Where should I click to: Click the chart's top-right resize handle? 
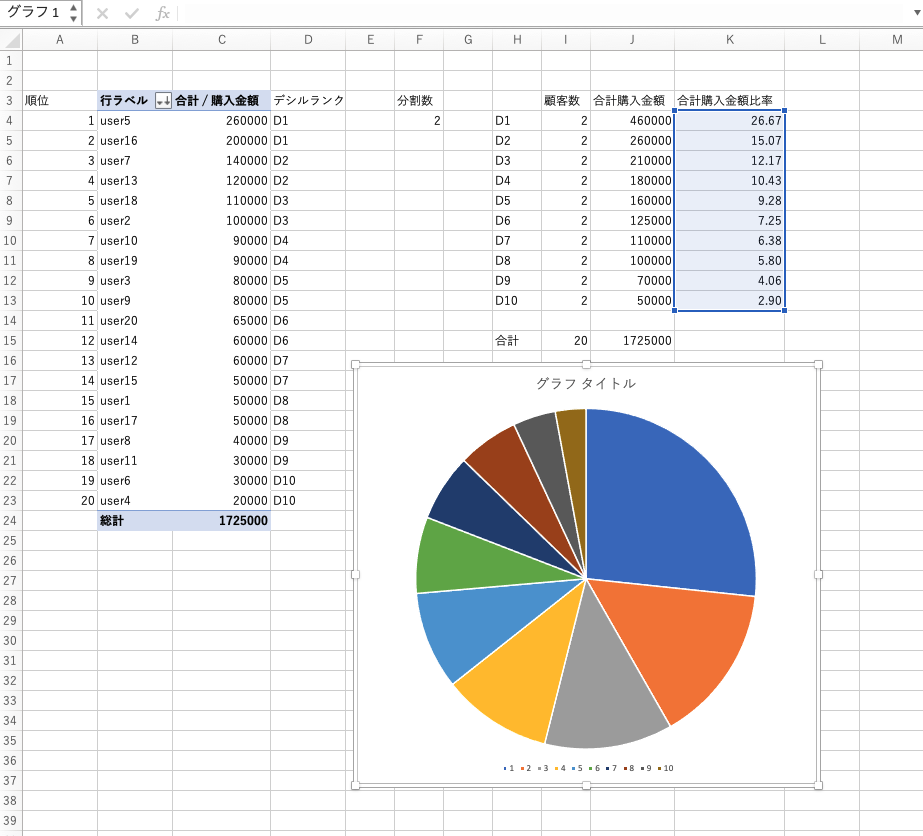(819, 365)
